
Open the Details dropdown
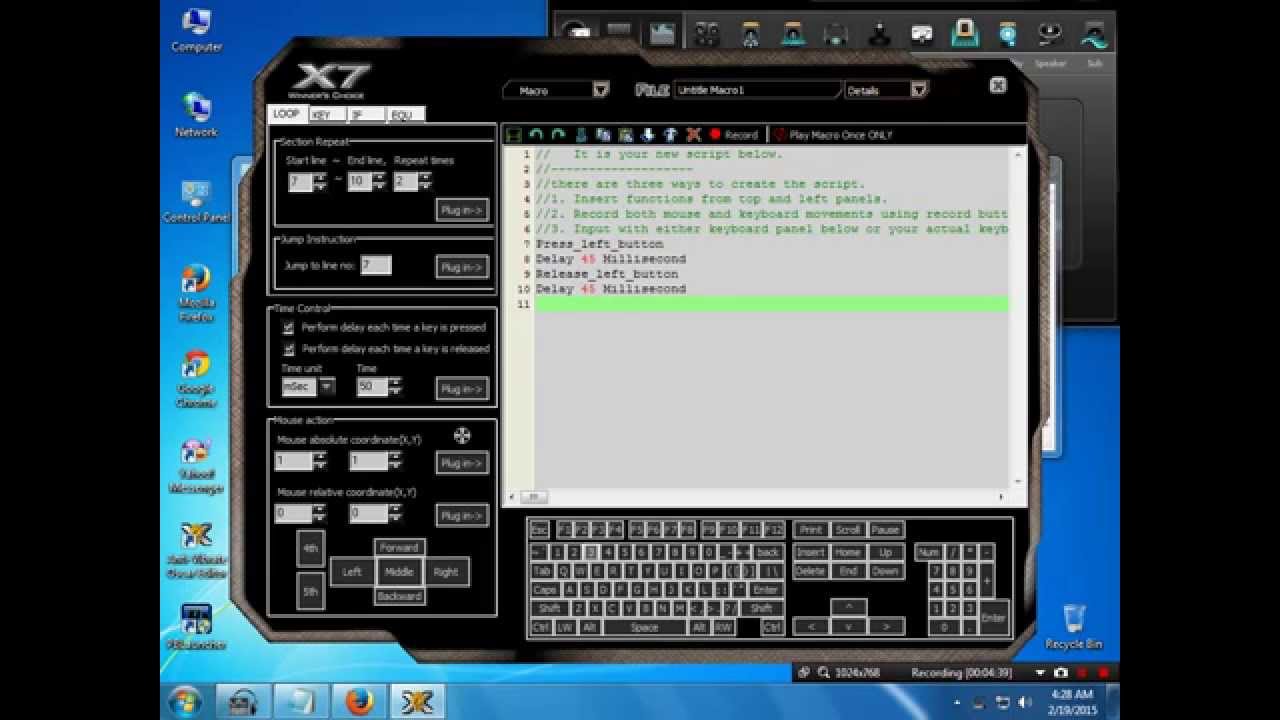point(919,90)
